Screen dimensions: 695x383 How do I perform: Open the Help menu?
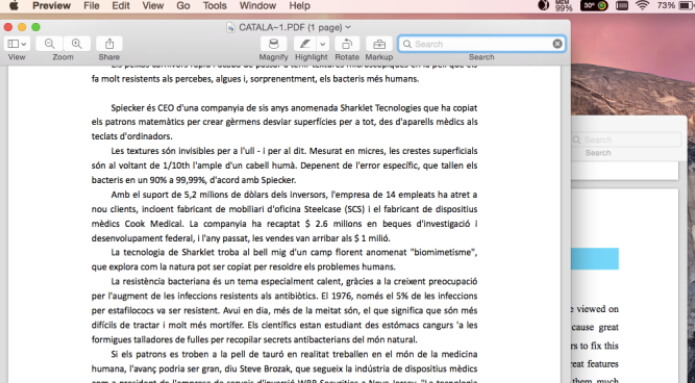coord(300,6)
